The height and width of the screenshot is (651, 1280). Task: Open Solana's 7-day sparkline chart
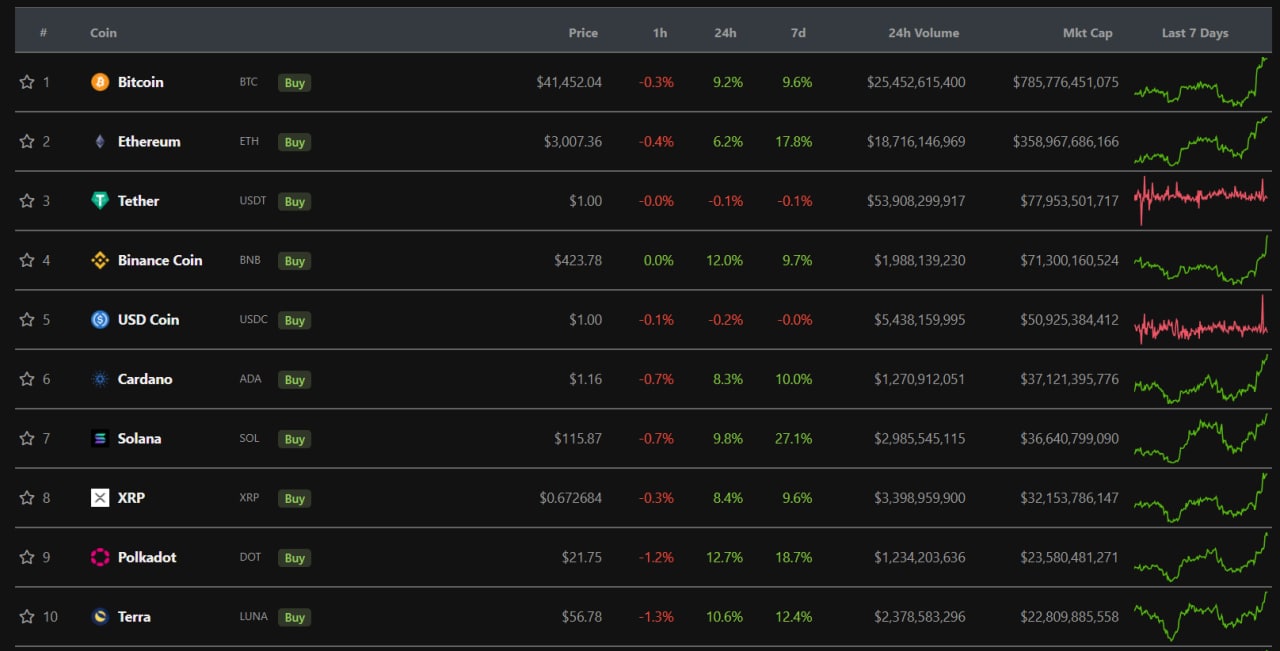pyautogui.click(x=1201, y=438)
